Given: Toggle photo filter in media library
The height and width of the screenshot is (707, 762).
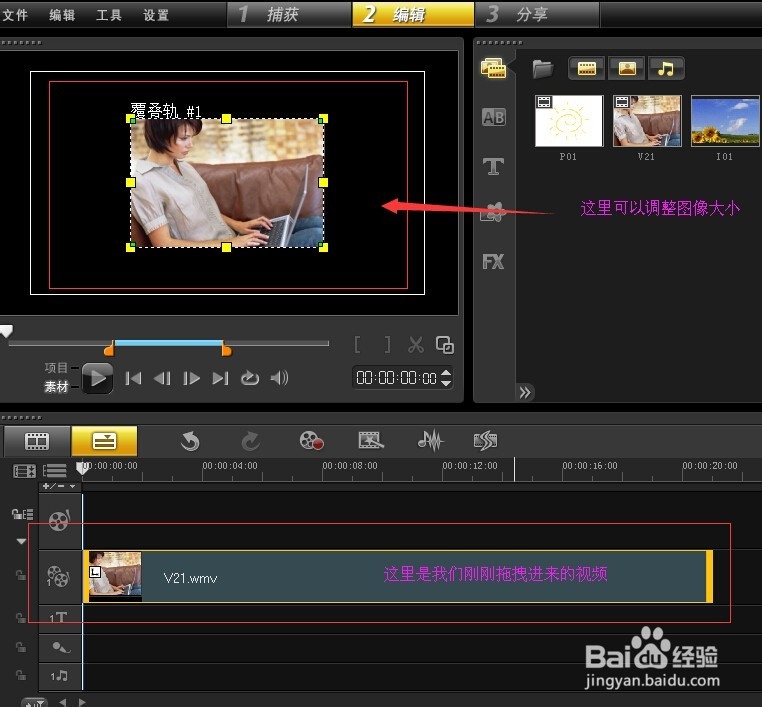Looking at the screenshot, I should [627, 69].
